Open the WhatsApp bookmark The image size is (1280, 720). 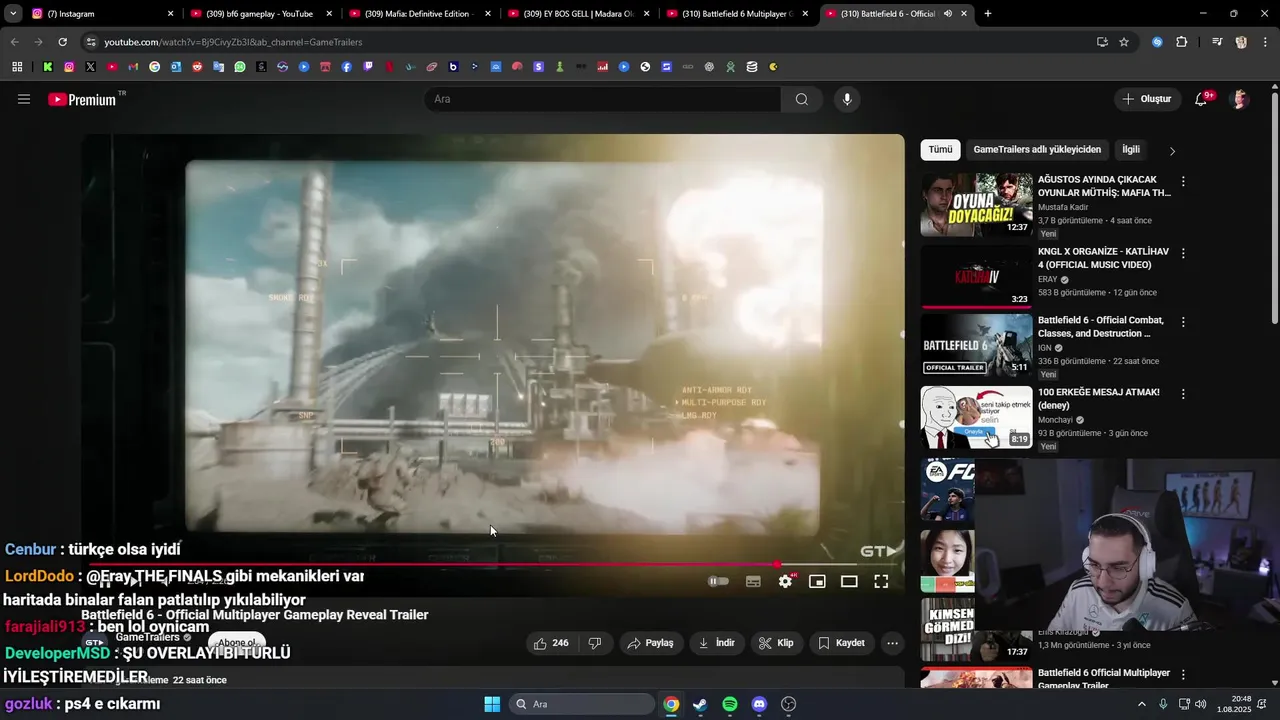point(240,67)
